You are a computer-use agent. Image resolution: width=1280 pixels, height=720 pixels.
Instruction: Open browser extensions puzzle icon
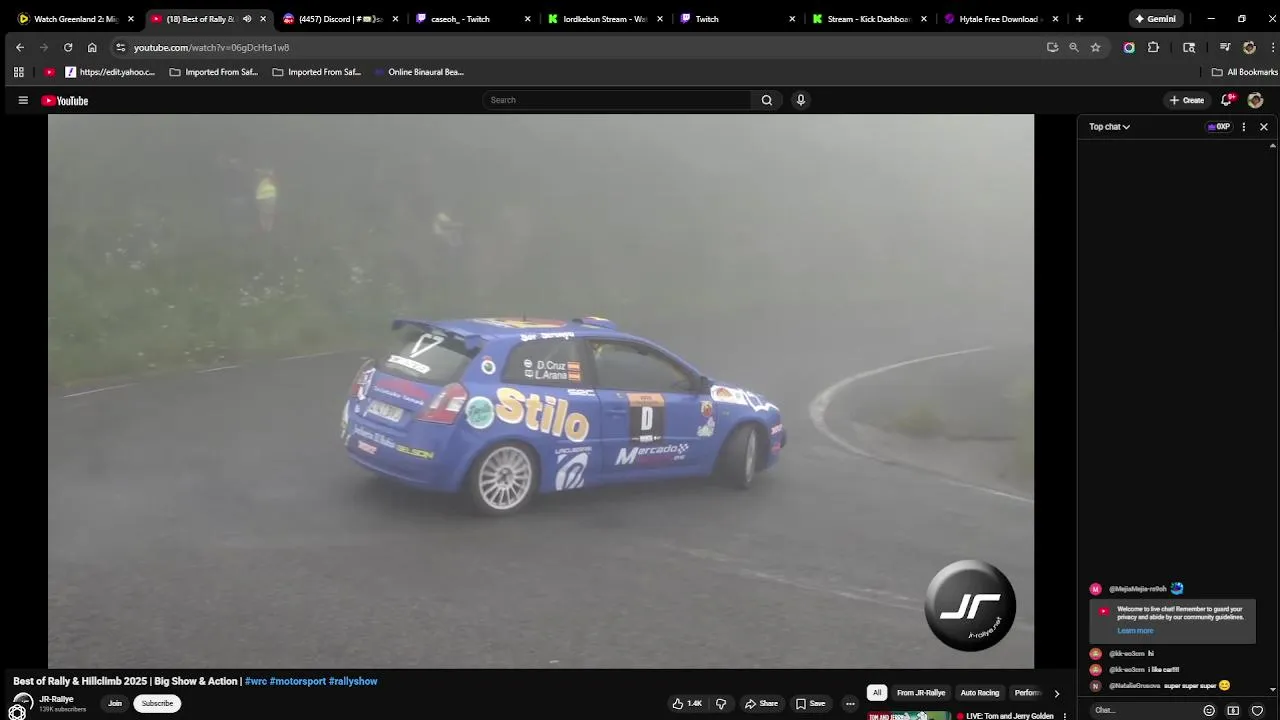coord(1153,47)
